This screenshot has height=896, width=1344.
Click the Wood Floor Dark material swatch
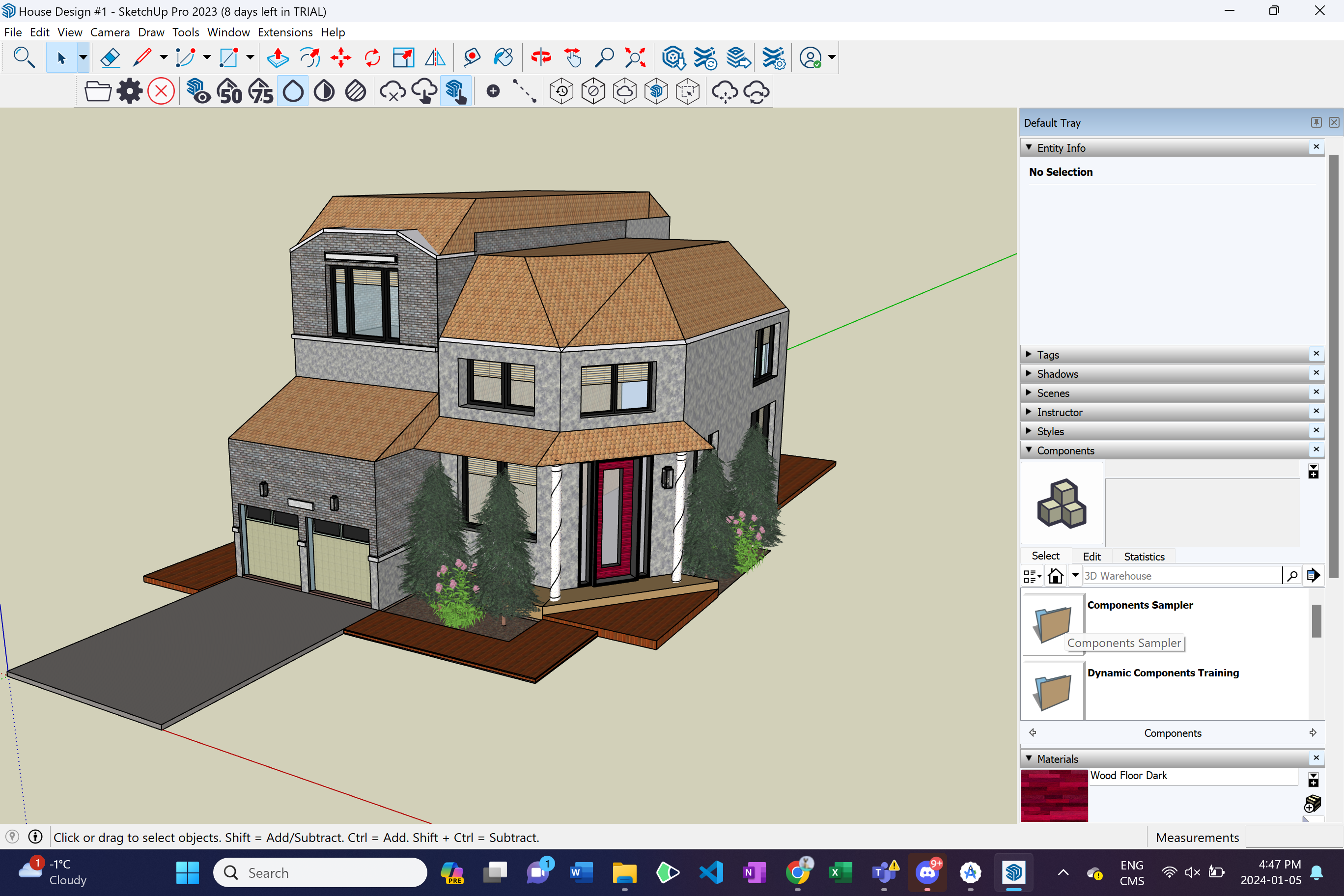tap(1054, 795)
